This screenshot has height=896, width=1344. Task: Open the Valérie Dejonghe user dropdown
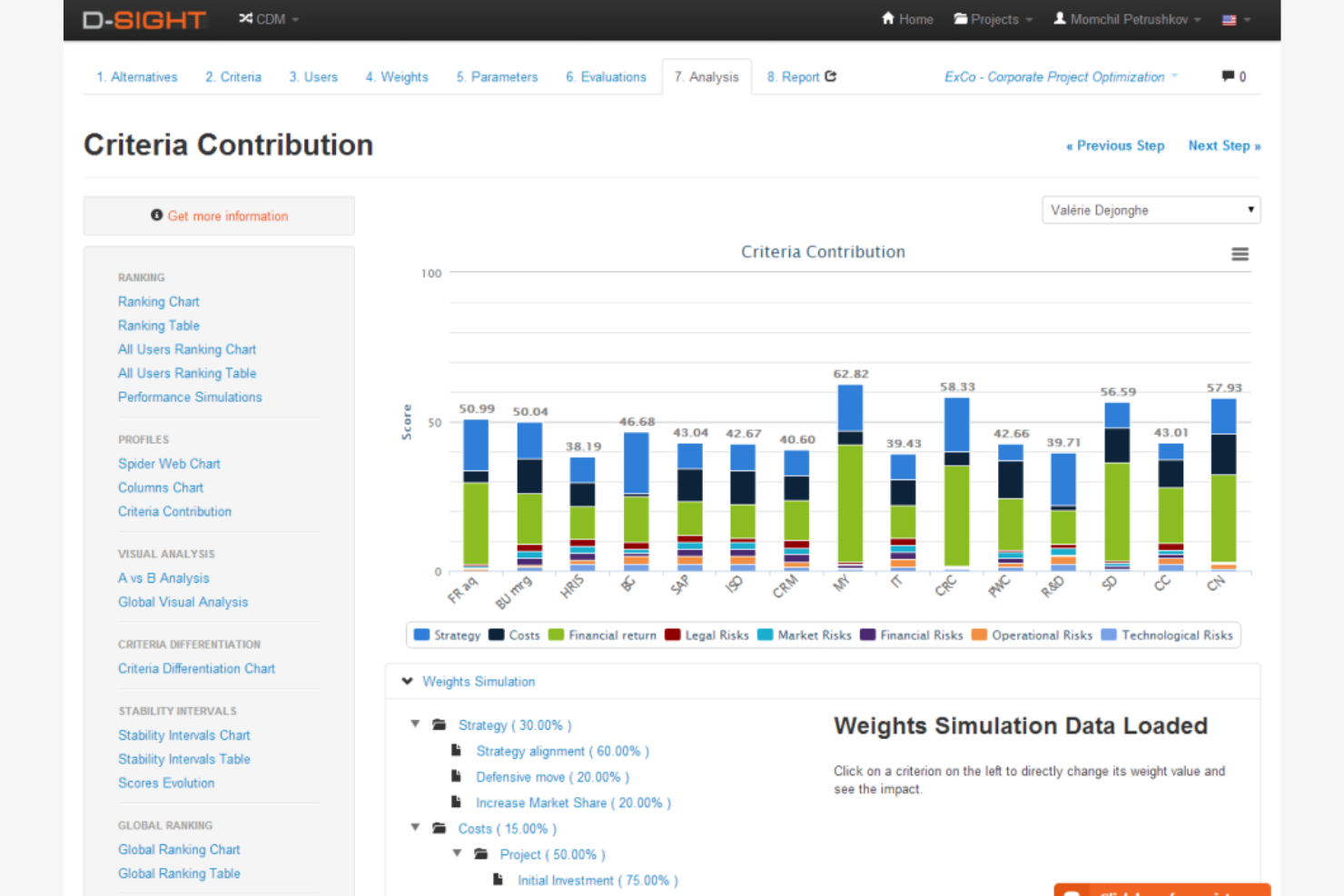click(1151, 210)
